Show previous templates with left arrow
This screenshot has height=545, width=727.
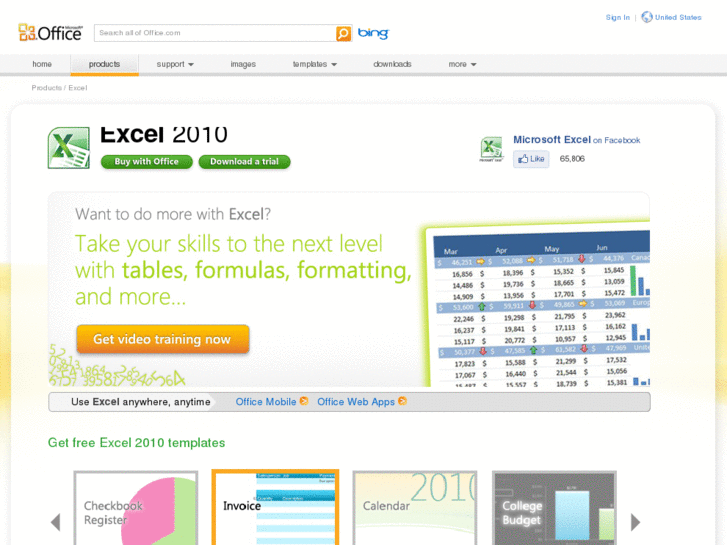56,522
